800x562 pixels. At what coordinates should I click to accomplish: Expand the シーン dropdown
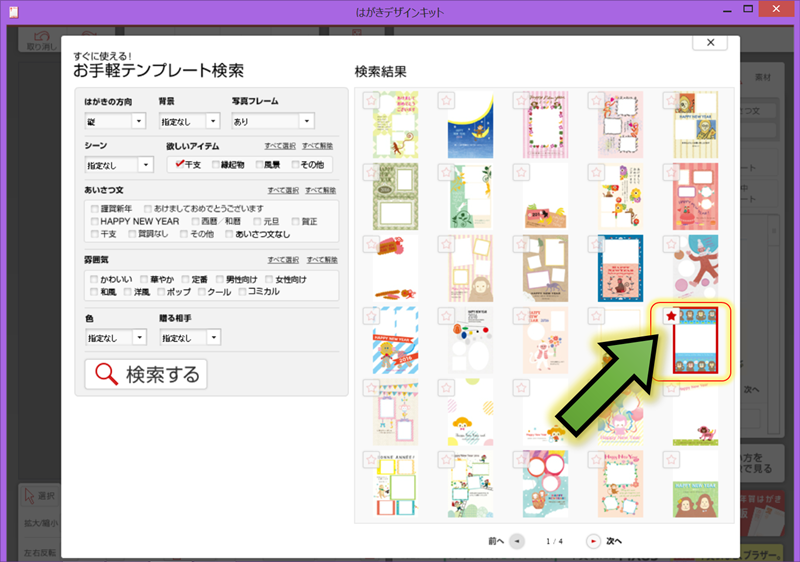pos(146,165)
